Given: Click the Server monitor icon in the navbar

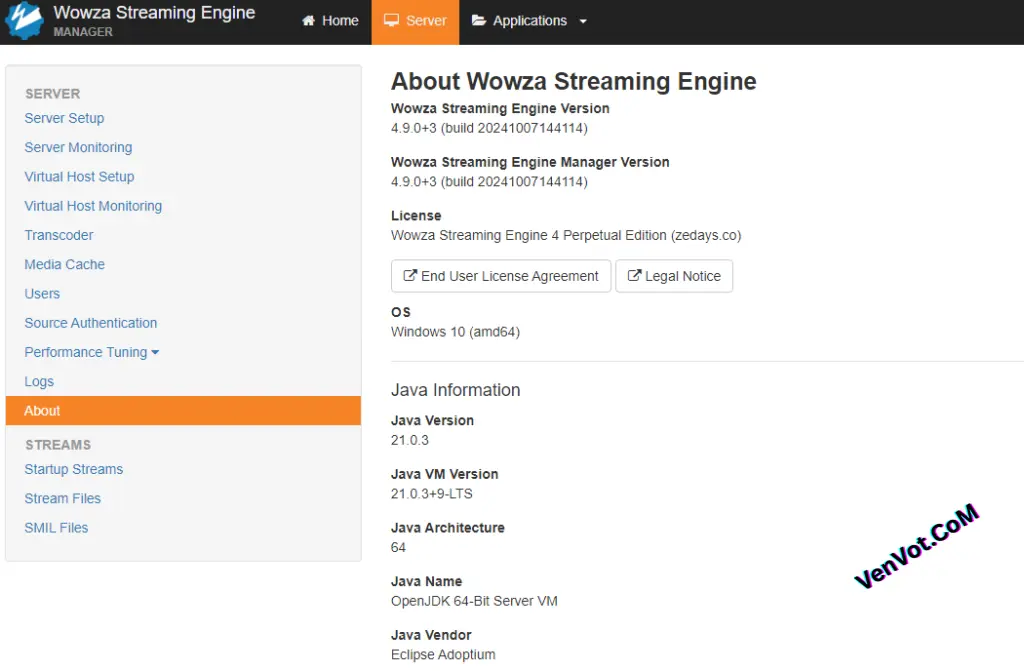Looking at the screenshot, I should point(390,20).
